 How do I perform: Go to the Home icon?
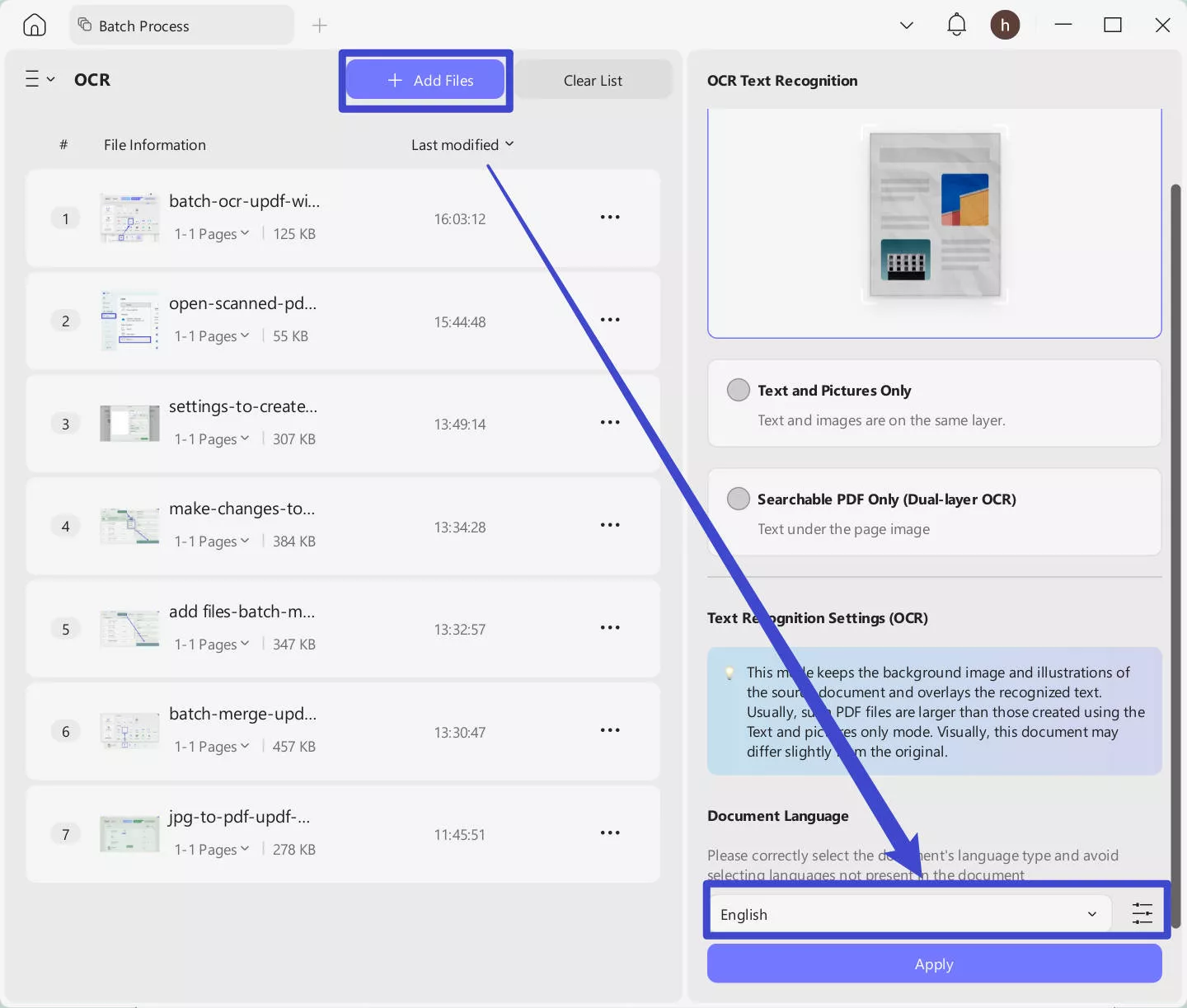(35, 26)
